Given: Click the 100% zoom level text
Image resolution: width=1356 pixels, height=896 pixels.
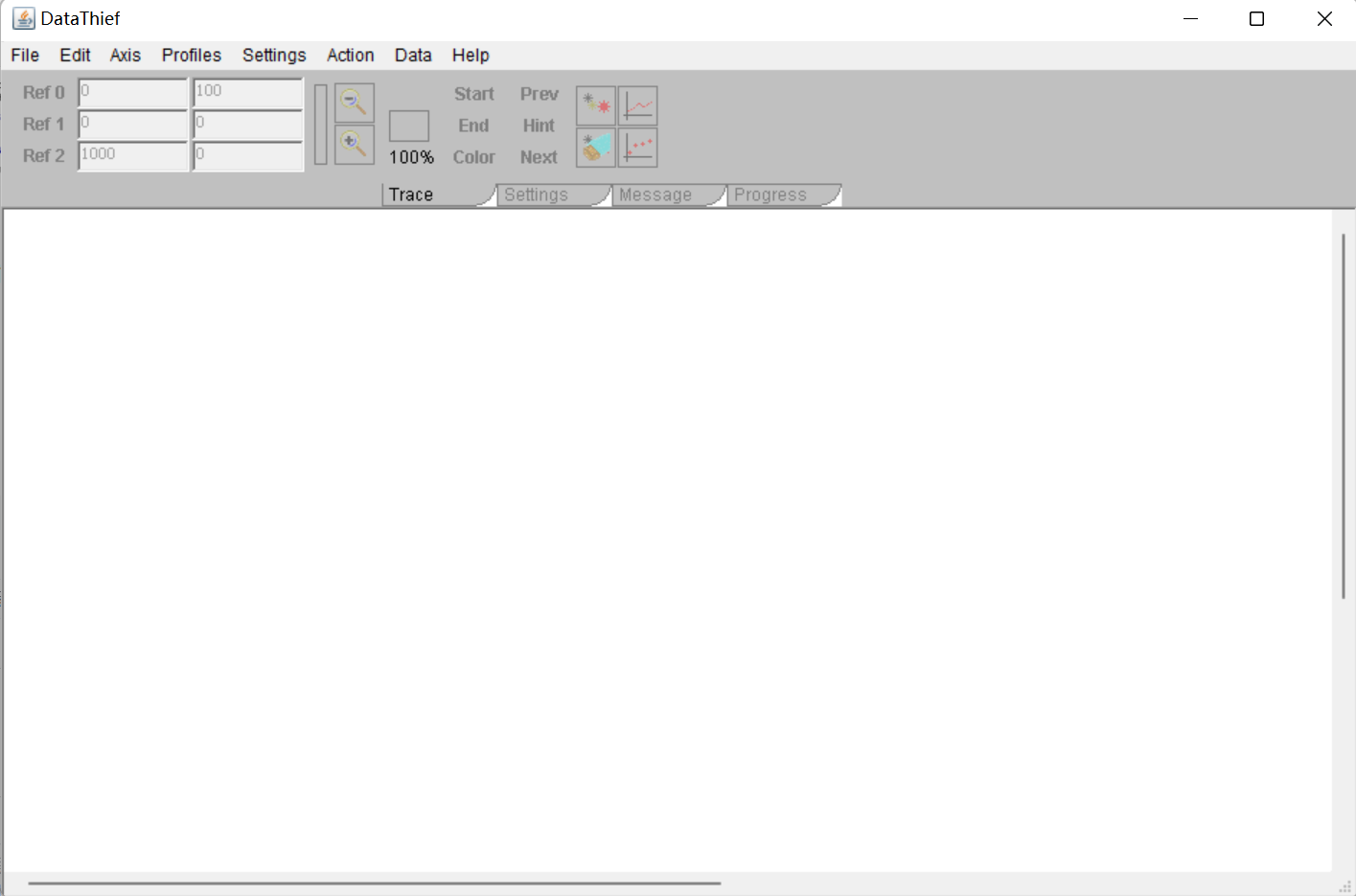Looking at the screenshot, I should pyautogui.click(x=411, y=157).
